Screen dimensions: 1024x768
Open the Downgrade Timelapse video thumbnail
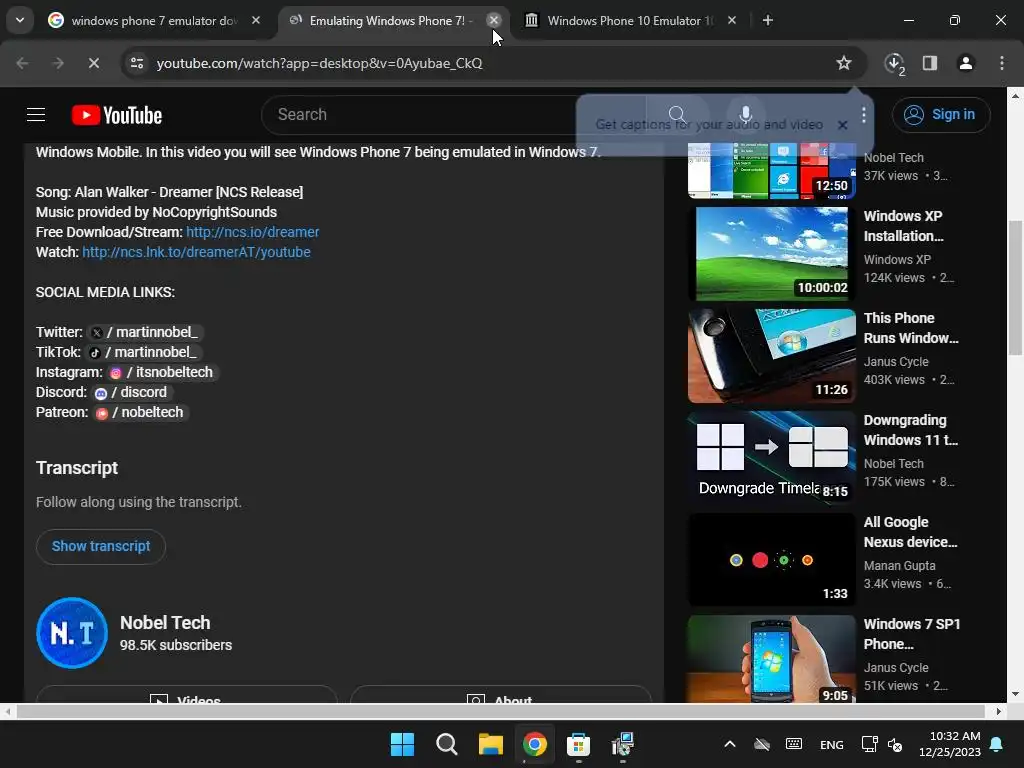coord(772,458)
